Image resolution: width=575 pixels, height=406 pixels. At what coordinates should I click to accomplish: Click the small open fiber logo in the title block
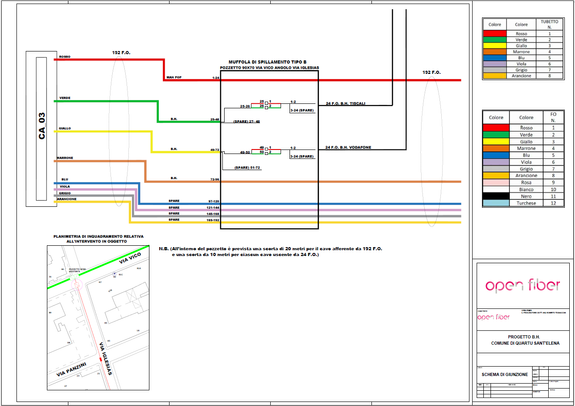(494, 317)
